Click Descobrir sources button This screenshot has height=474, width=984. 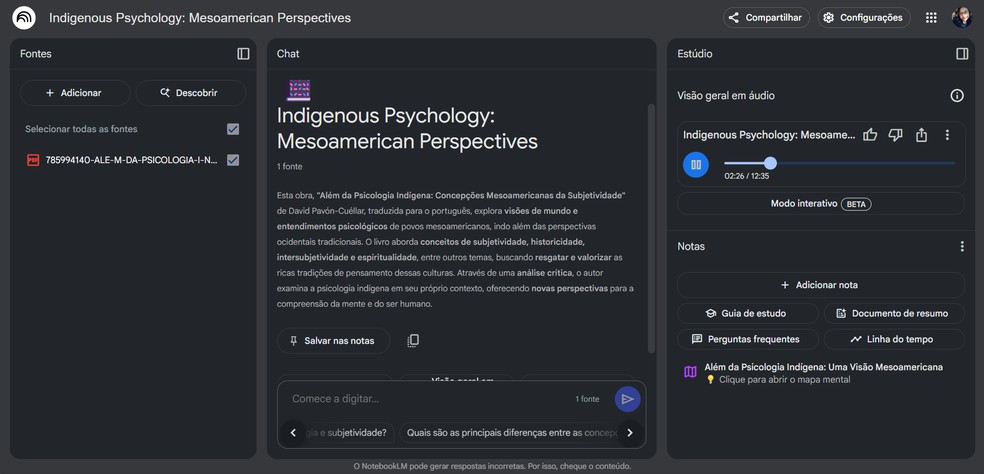point(191,93)
